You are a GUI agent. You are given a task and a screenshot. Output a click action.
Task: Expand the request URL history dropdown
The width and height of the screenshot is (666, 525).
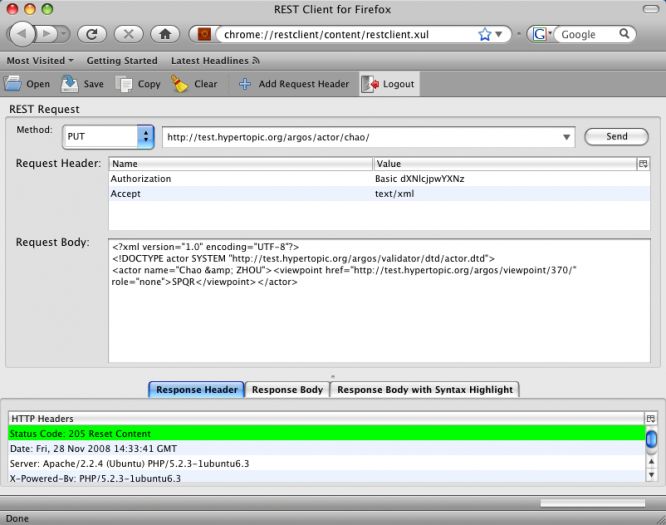tap(566, 137)
